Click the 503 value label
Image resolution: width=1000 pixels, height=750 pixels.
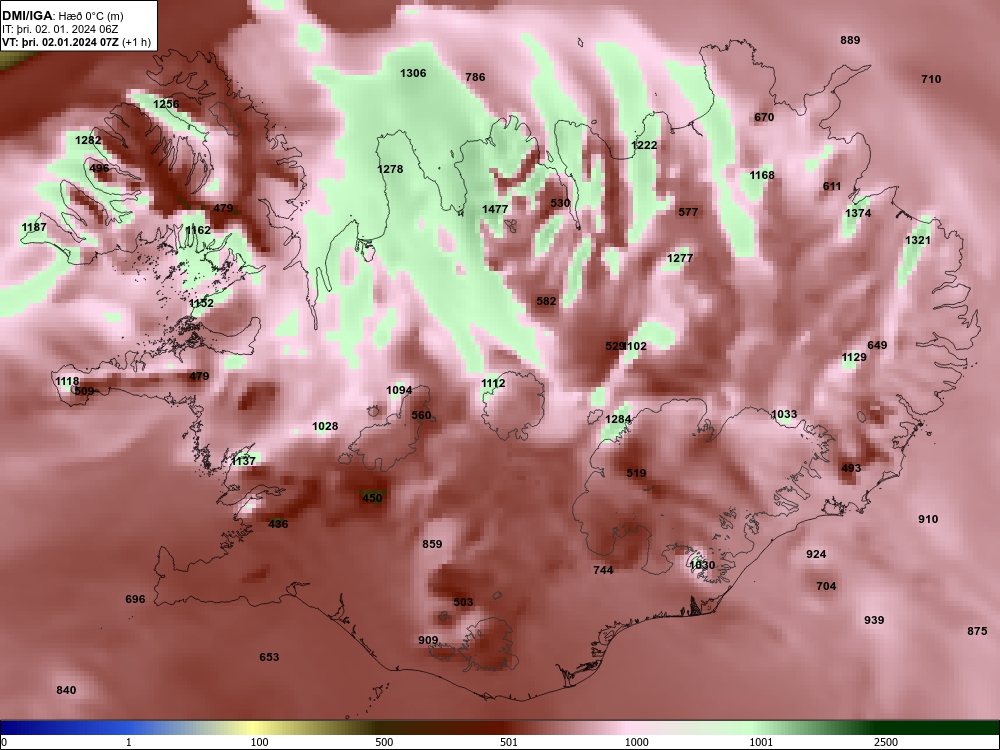pos(463,602)
